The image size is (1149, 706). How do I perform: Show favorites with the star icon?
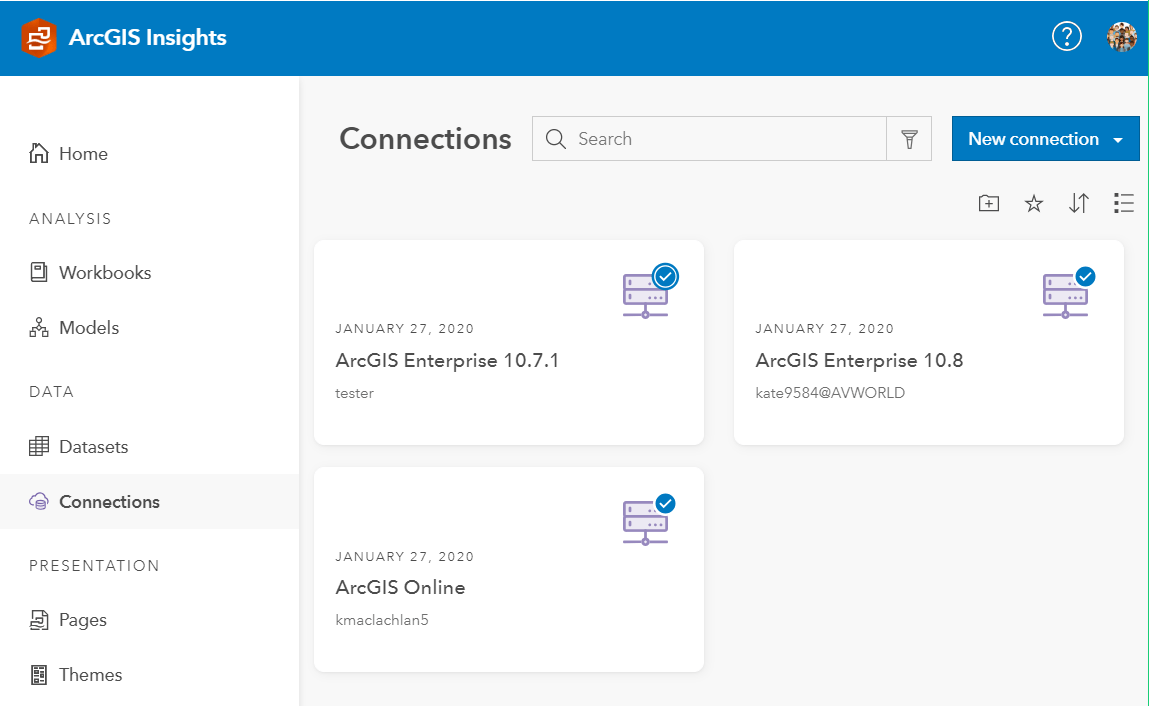tap(1034, 204)
